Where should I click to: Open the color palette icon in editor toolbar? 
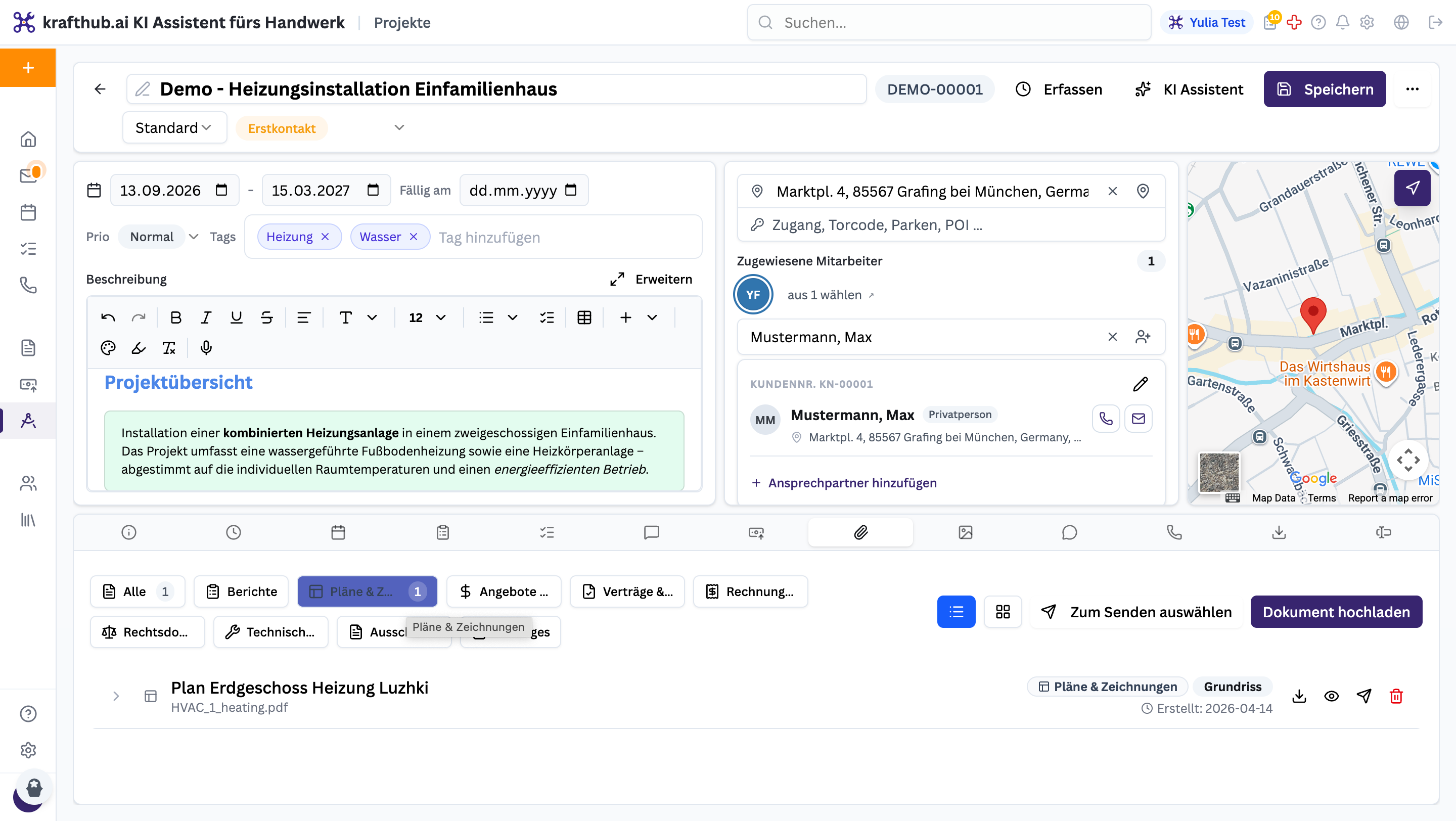(108, 347)
